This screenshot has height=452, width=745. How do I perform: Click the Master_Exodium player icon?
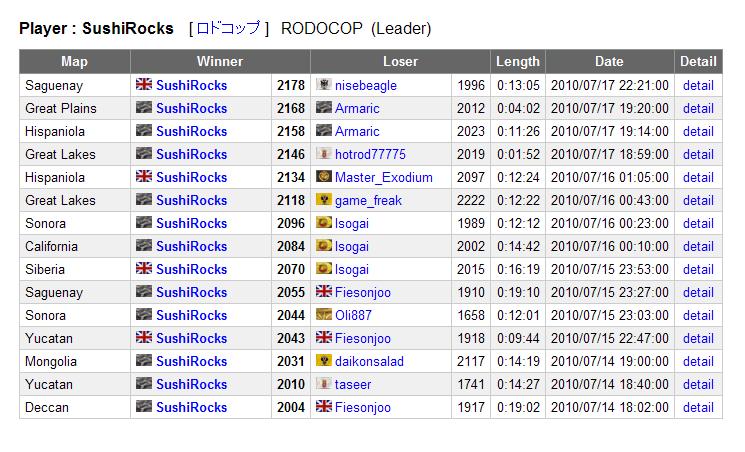323,177
